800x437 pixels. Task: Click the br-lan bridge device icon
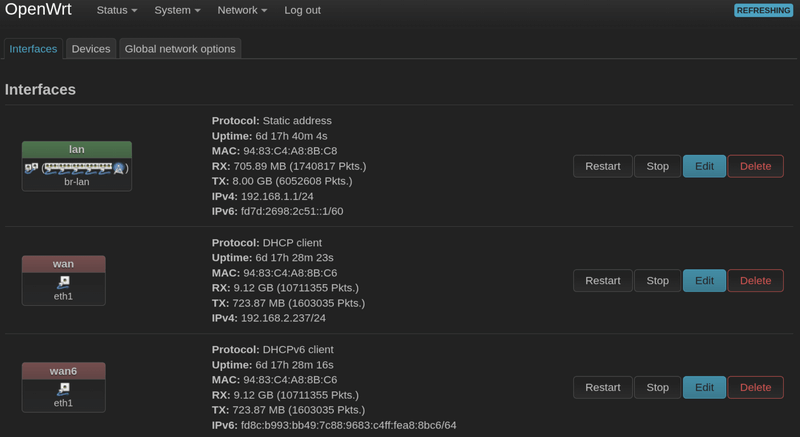pyautogui.click(x=31, y=168)
